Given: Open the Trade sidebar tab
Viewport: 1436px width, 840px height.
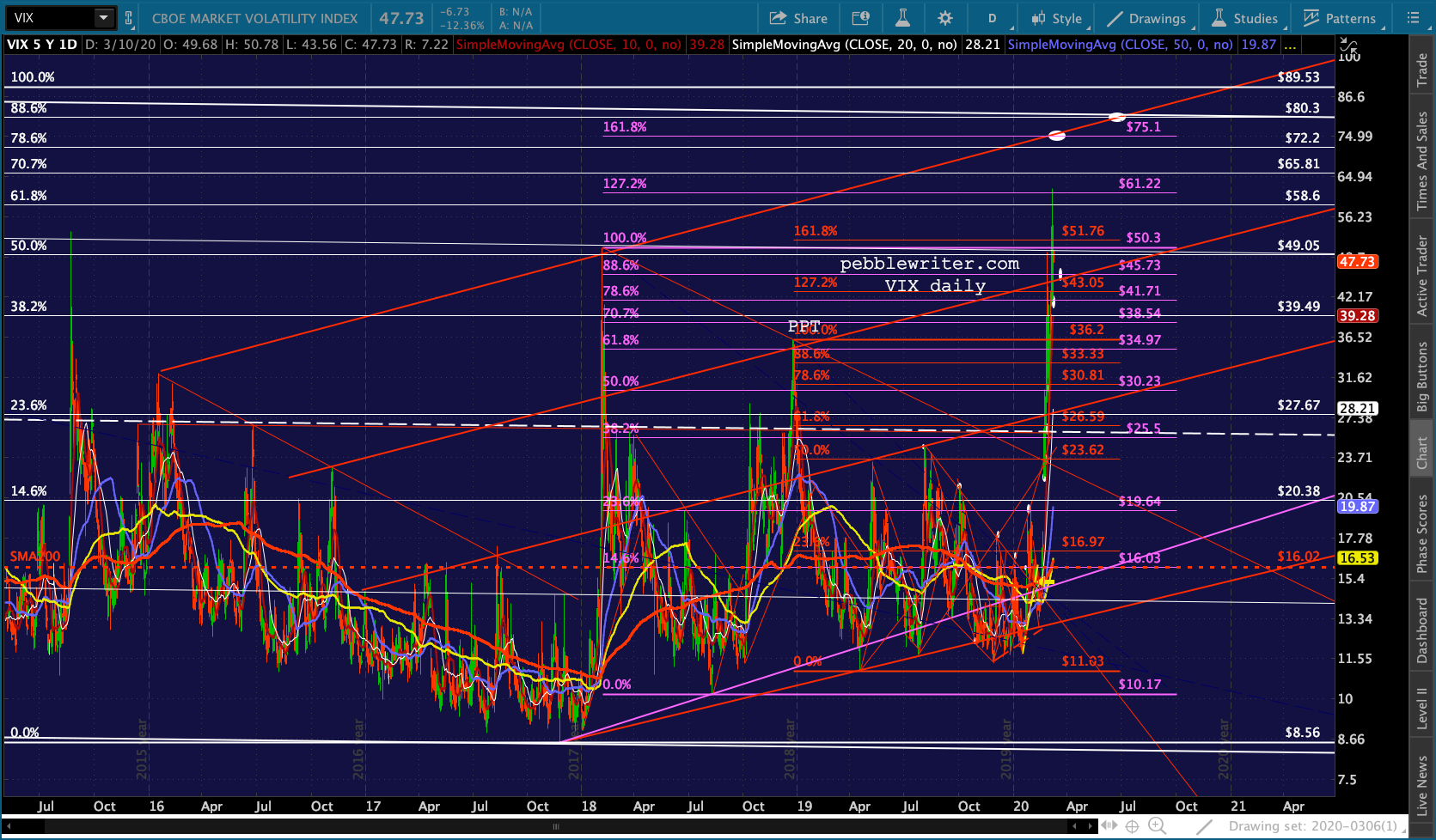Looking at the screenshot, I should (x=1422, y=70).
